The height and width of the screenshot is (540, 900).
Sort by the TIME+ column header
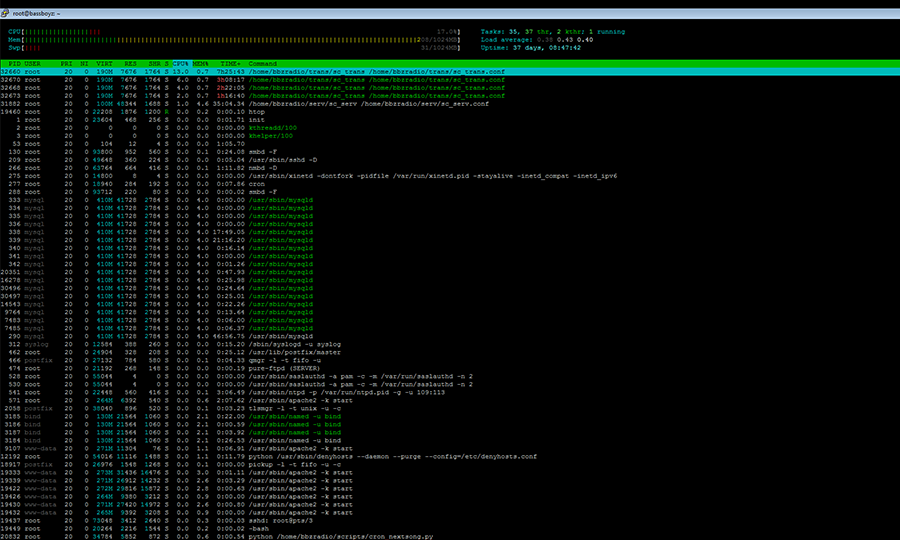point(231,64)
